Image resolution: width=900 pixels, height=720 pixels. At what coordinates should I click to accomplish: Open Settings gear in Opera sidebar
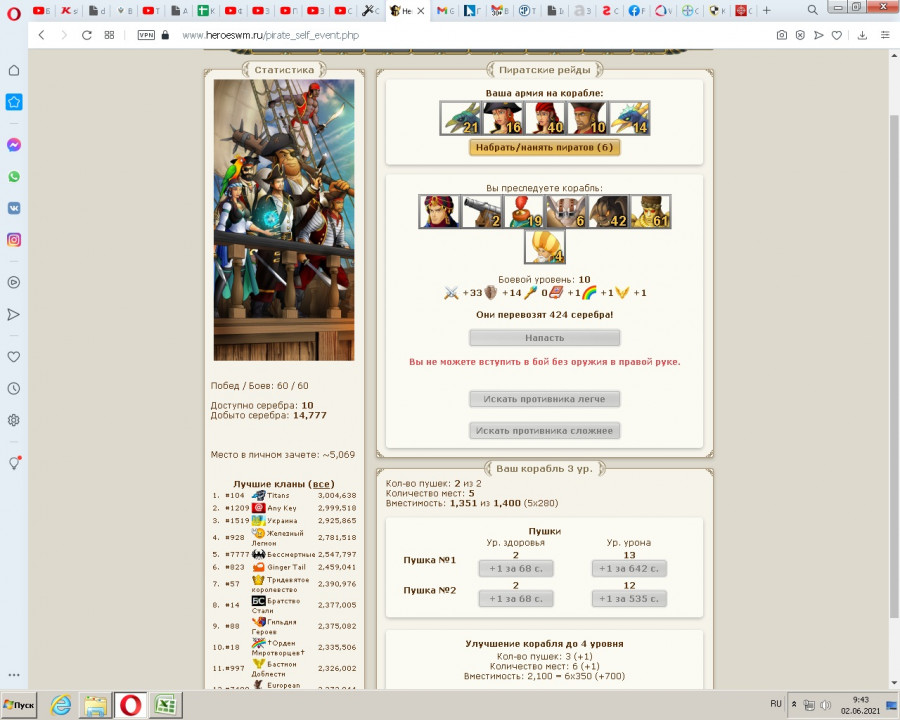pos(14,420)
